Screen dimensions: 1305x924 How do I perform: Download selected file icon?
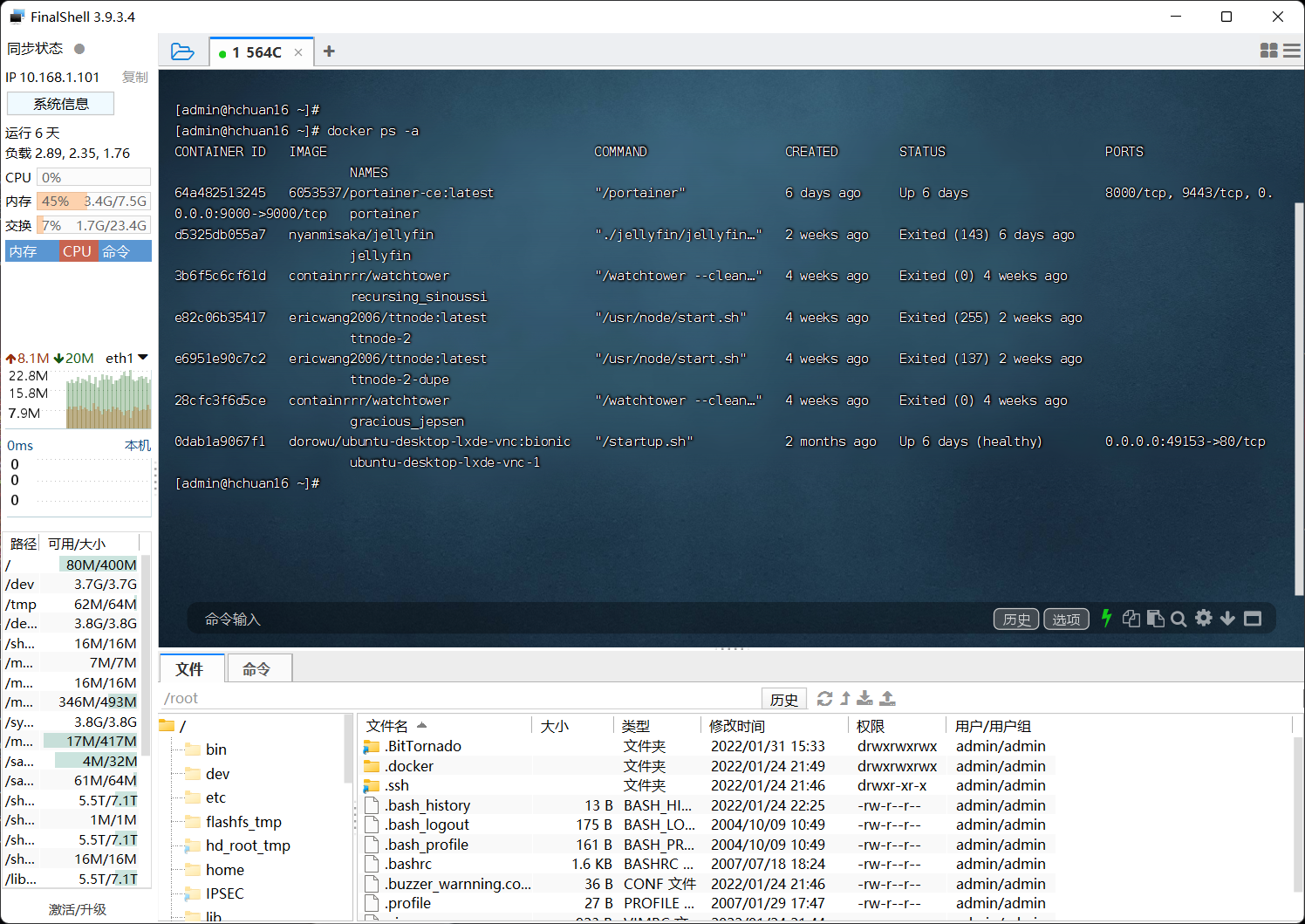tap(864, 698)
